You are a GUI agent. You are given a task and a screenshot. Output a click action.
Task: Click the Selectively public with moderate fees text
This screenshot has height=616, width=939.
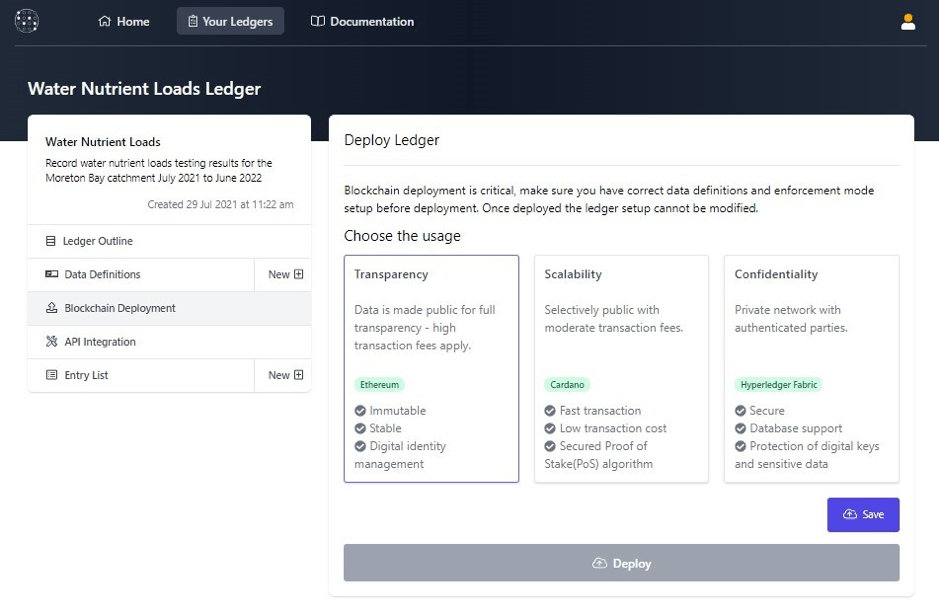[614, 319]
